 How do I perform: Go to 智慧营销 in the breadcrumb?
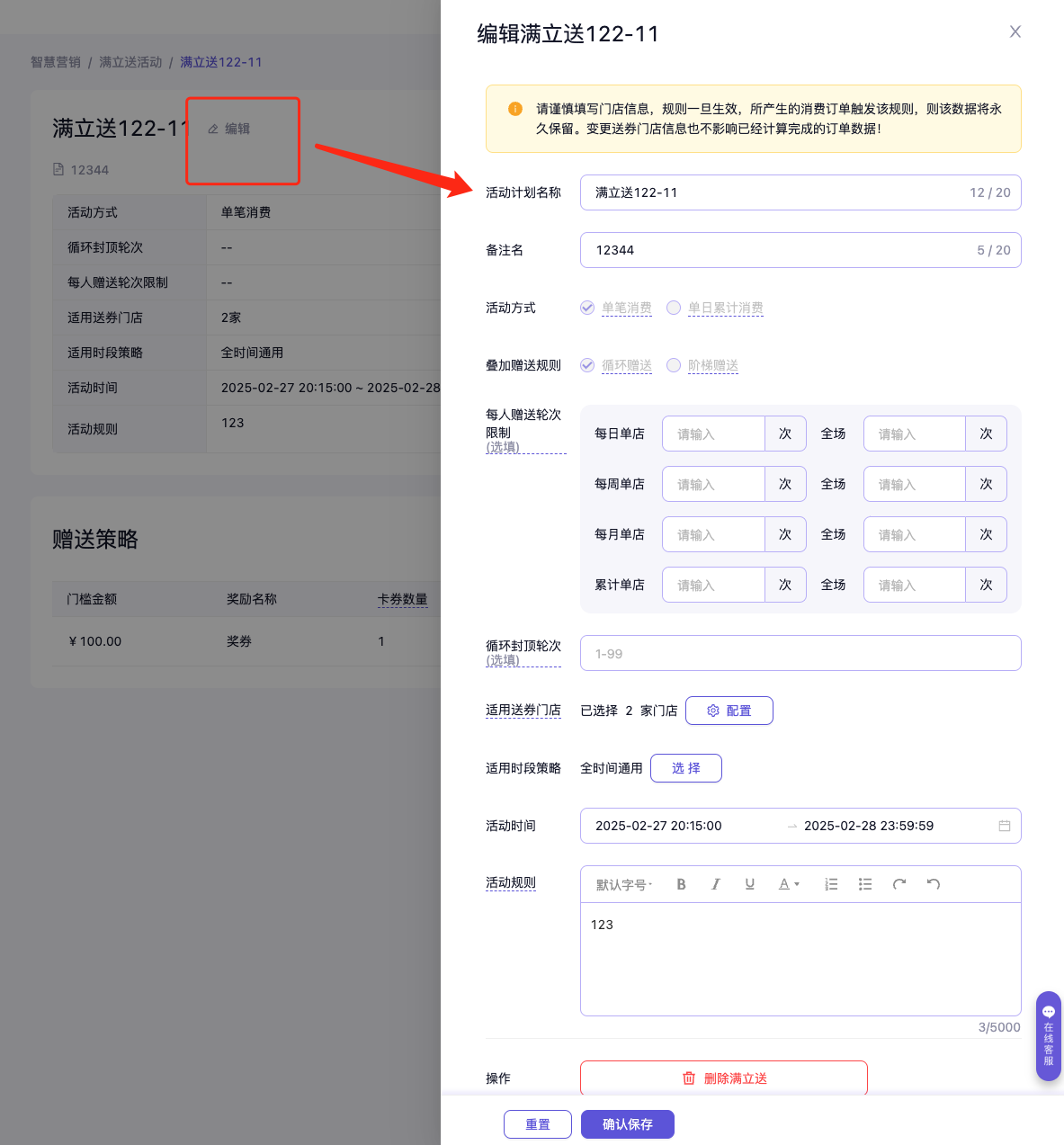tap(56, 62)
